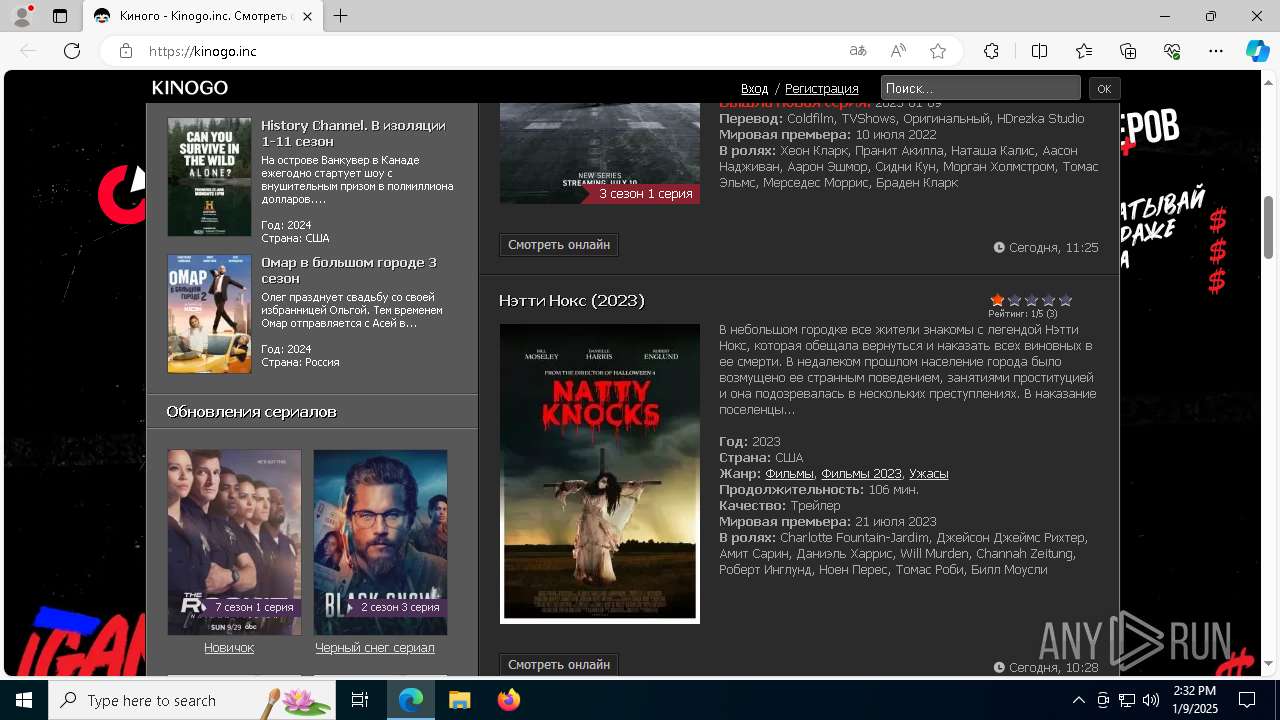Viewport: 1280px width, 720px height.
Task: Click the 3 сезон 1 серия poster
Action: 600,153
